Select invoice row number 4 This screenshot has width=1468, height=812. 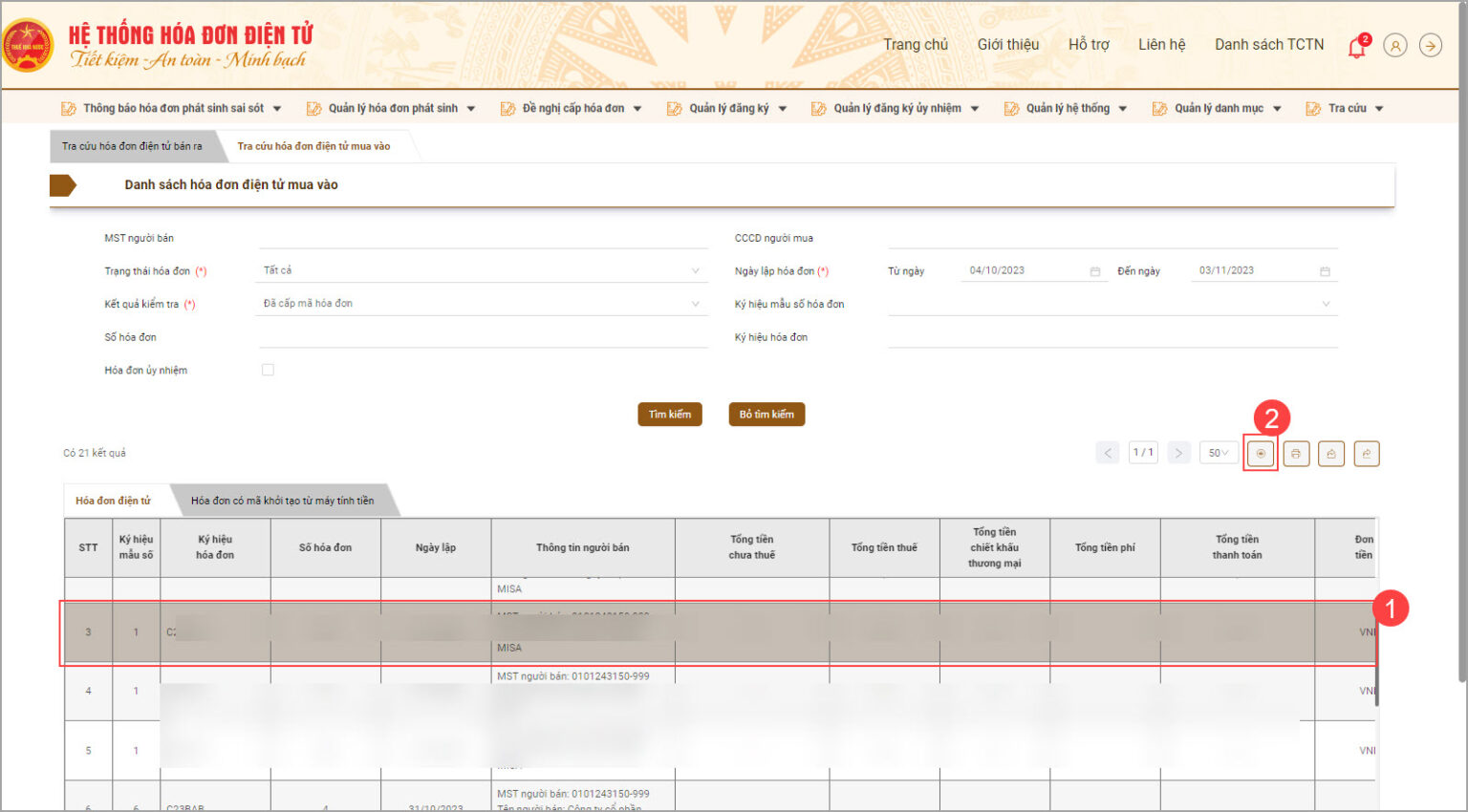click(720, 692)
